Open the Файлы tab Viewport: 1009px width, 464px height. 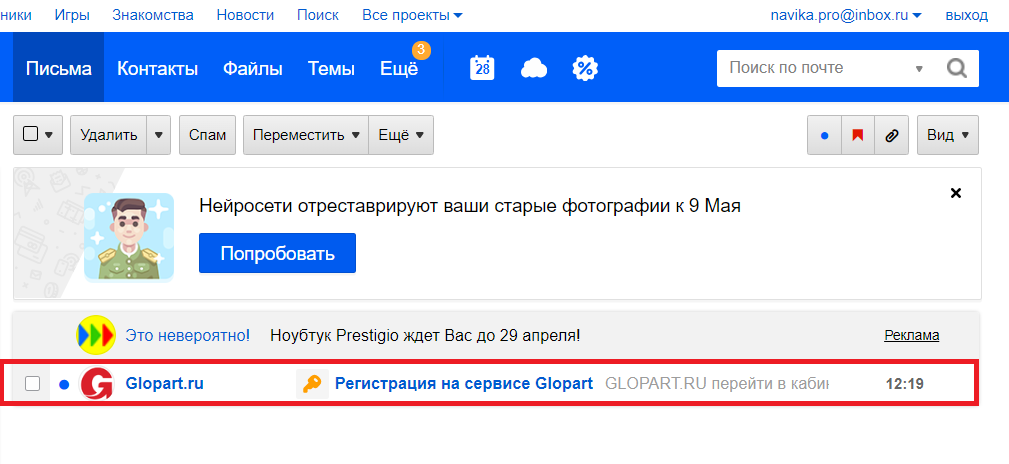pos(252,68)
